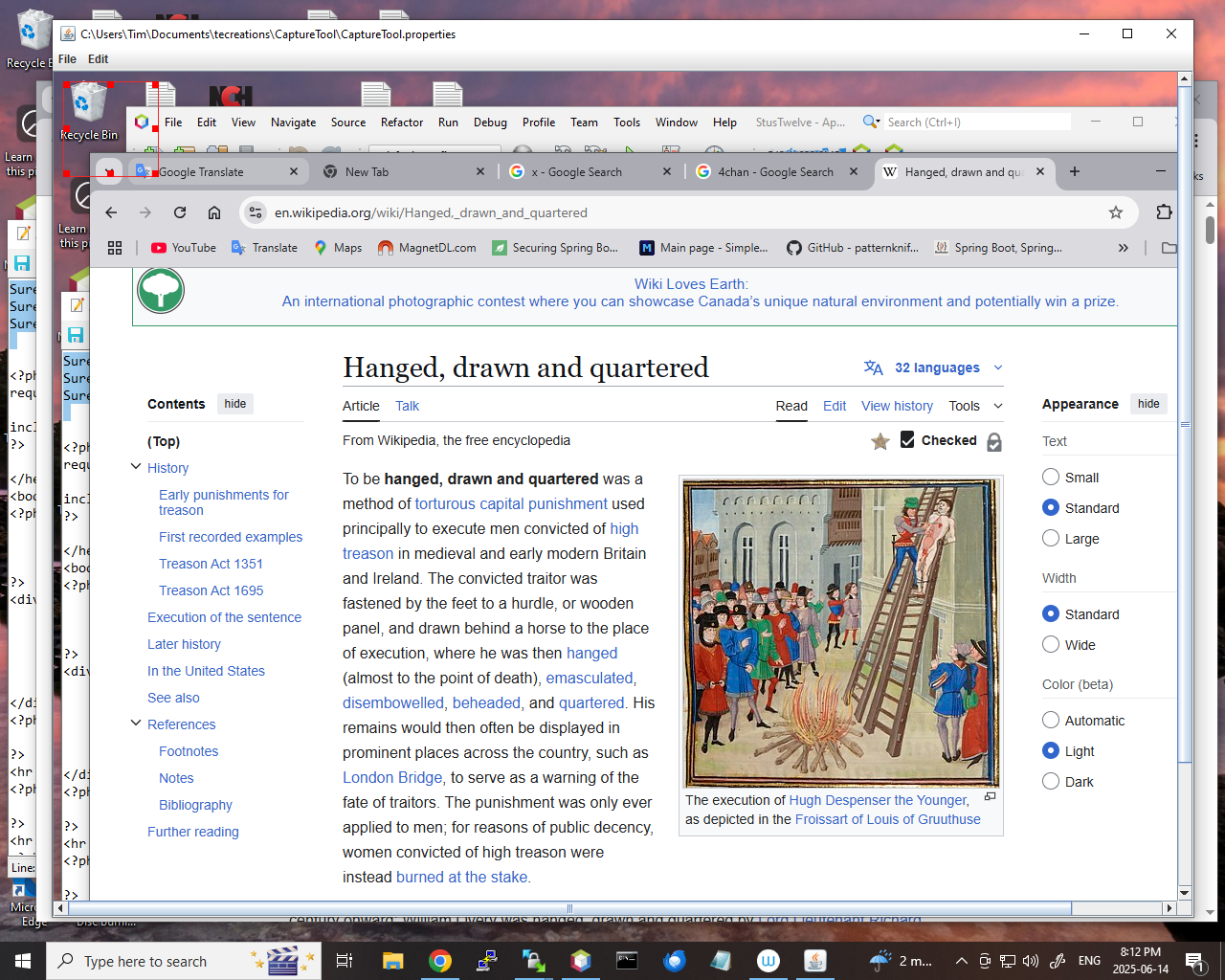Click the watchlist star icon beside Checked

pyautogui.click(x=880, y=441)
